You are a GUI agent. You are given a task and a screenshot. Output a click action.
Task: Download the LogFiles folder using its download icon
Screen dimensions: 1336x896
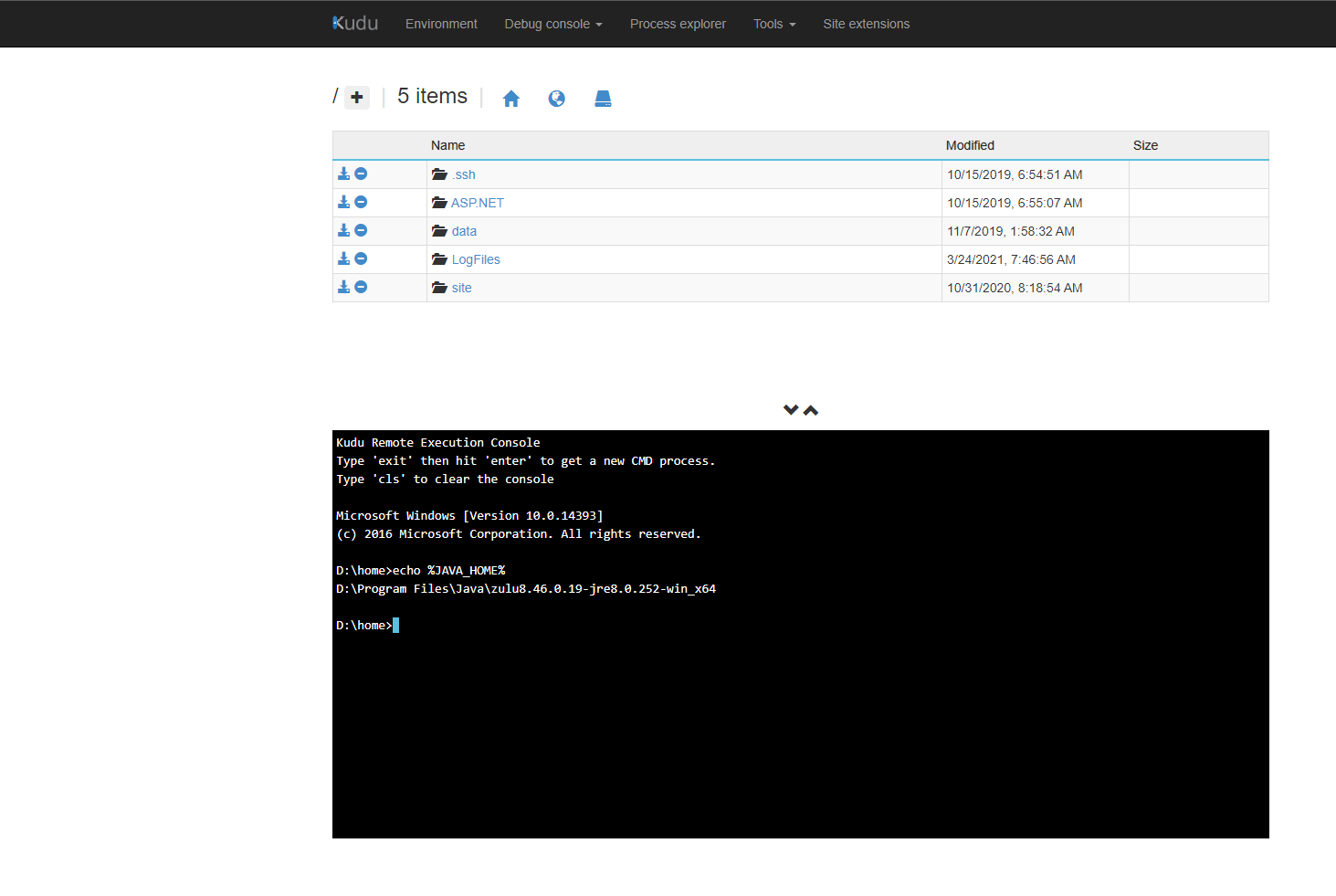click(x=344, y=258)
